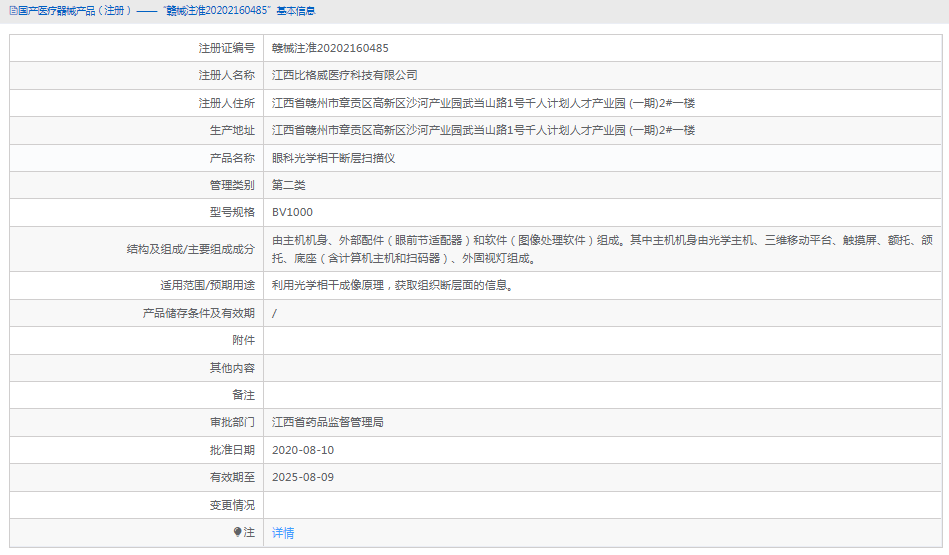Click the 生产地址 address value
Image resolution: width=949 pixels, height=555 pixels.
pyautogui.click(x=483, y=130)
